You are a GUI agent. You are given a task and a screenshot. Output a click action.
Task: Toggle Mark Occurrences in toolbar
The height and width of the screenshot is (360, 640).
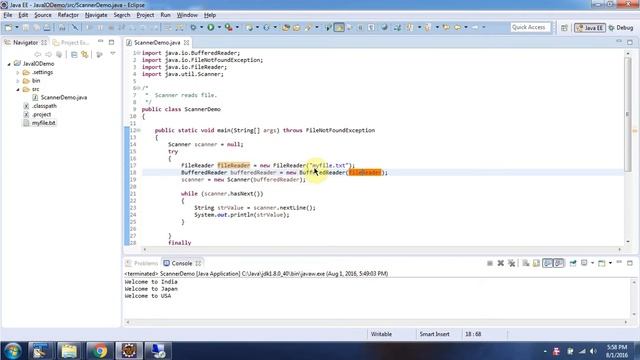coord(339,27)
